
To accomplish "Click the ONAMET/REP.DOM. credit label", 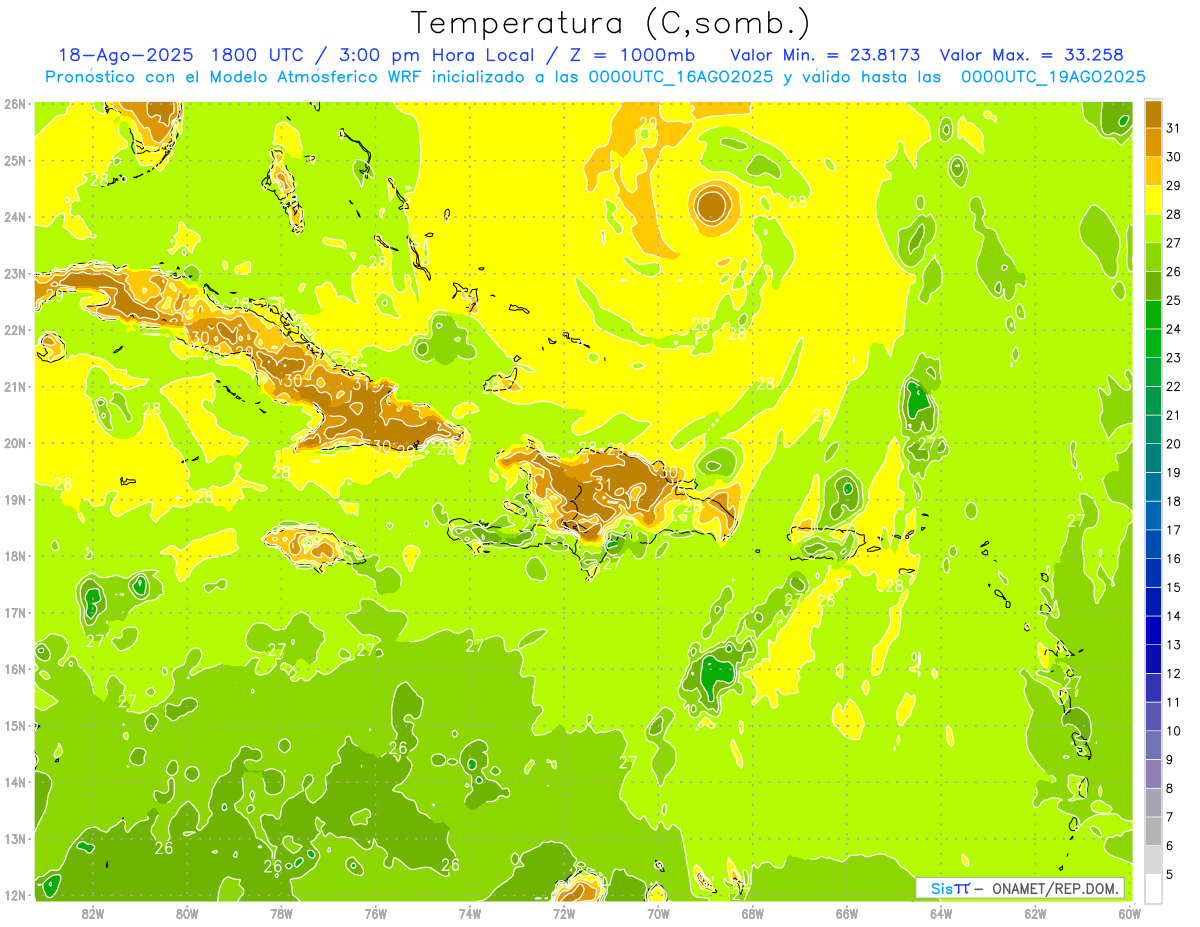I will click(x=1056, y=888).
